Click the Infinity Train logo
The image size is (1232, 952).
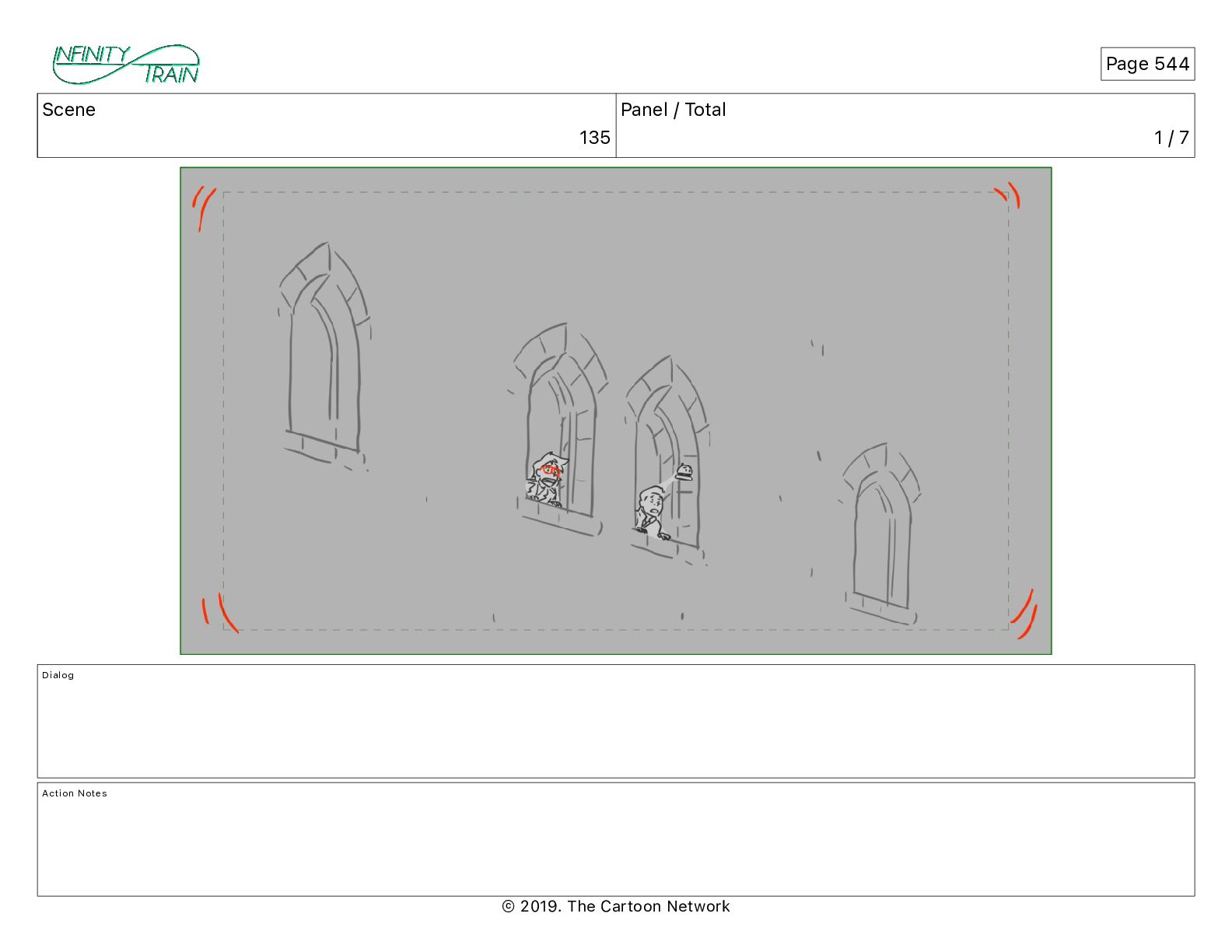pyautogui.click(x=126, y=65)
